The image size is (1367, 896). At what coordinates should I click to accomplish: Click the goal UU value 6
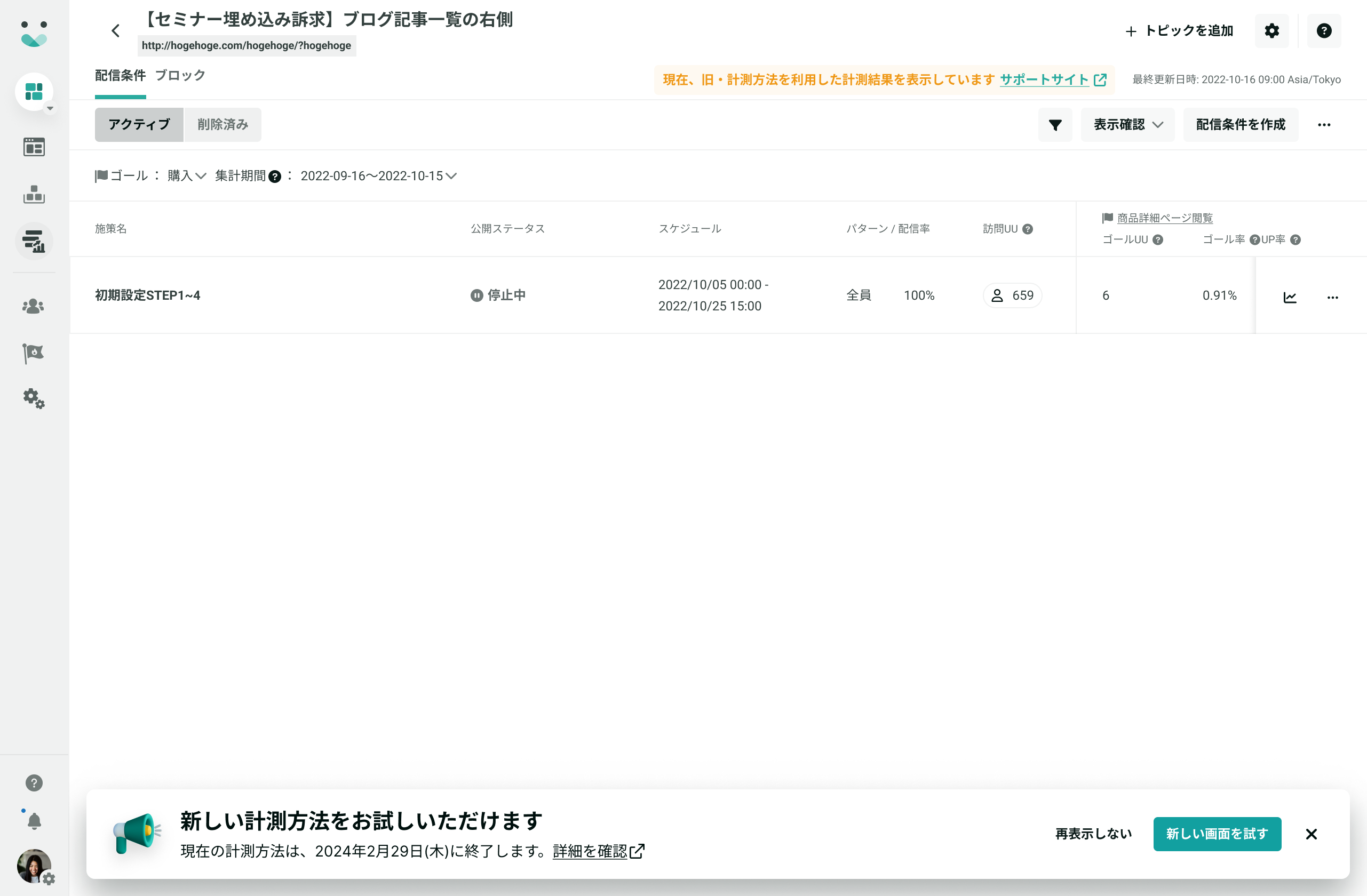[1106, 295]
